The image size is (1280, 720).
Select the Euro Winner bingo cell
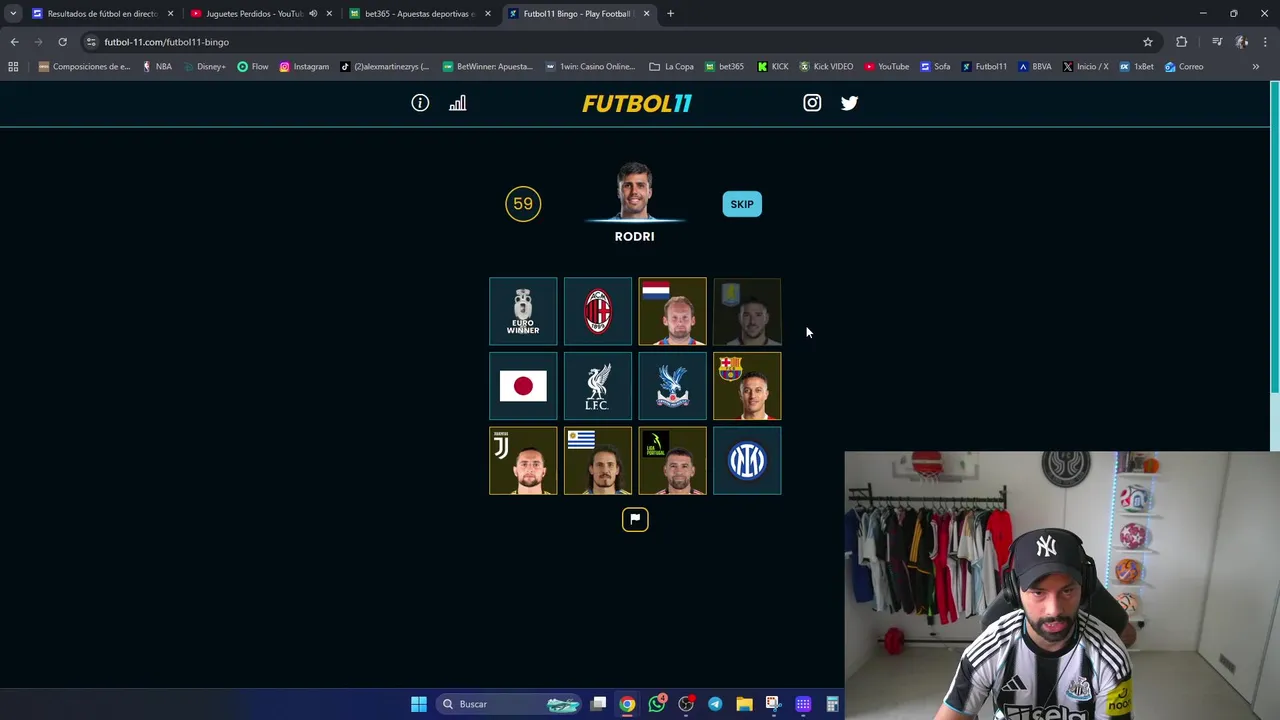click(523, 311)
